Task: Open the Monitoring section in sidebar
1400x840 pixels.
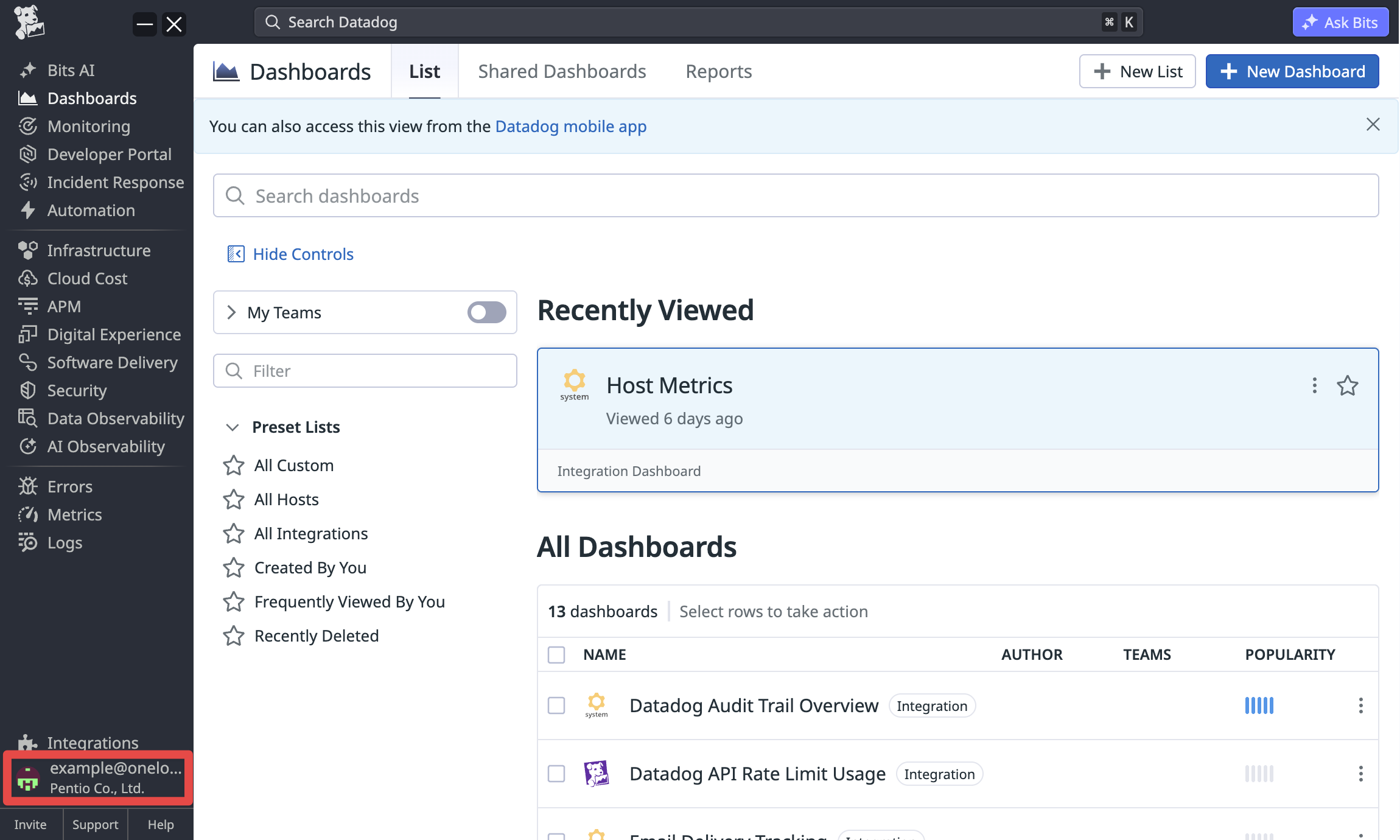Action: (74, 126)
